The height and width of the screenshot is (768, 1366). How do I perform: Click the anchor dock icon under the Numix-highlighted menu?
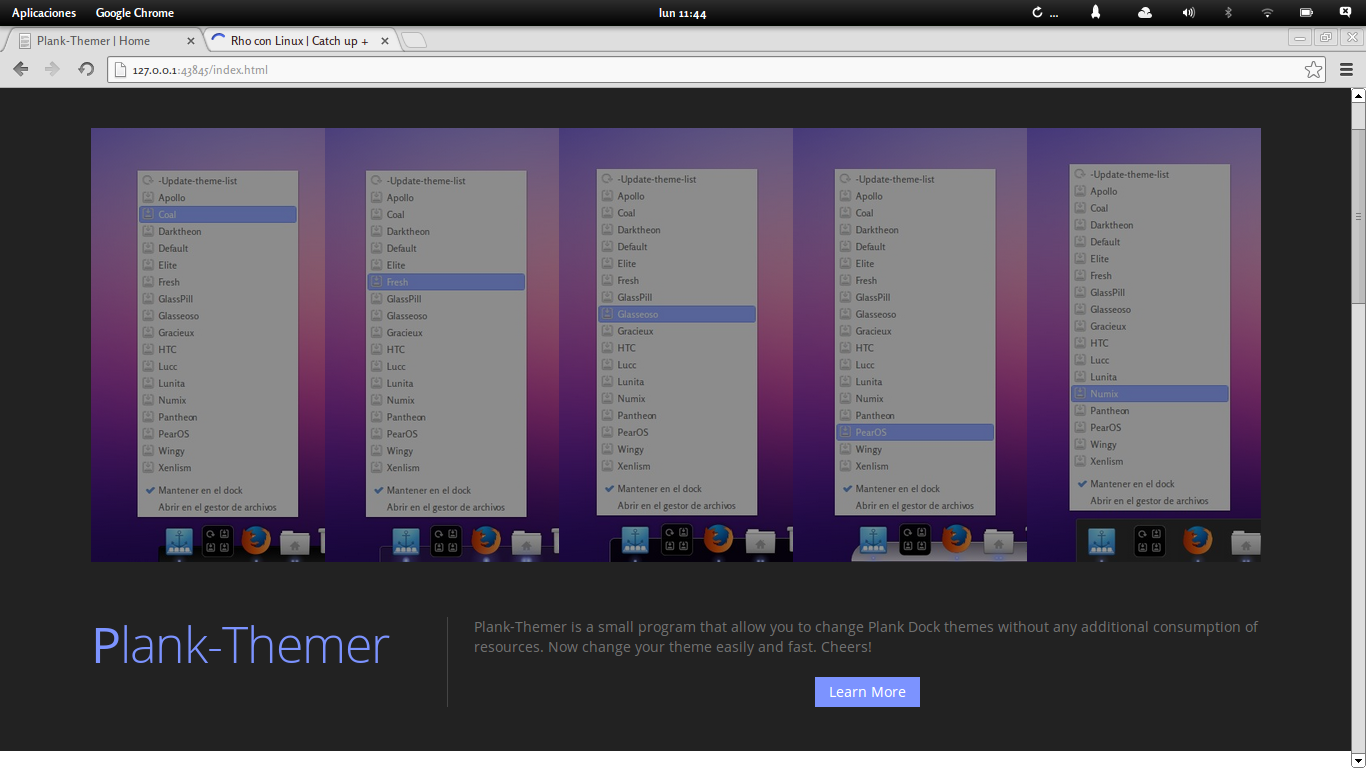click(1102, 541)
